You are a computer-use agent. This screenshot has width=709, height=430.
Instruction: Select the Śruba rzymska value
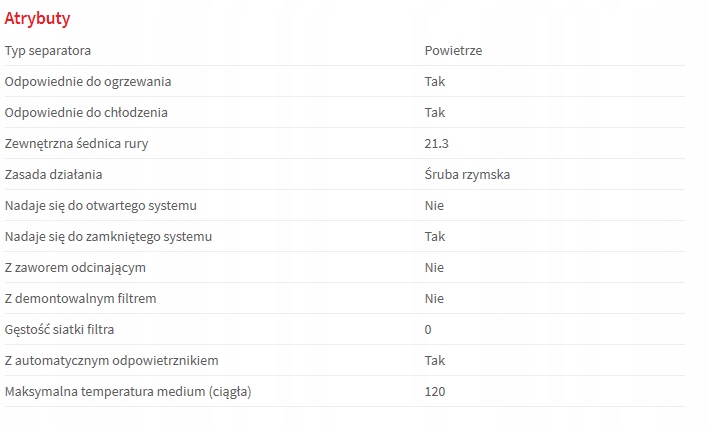pos(467,174)
